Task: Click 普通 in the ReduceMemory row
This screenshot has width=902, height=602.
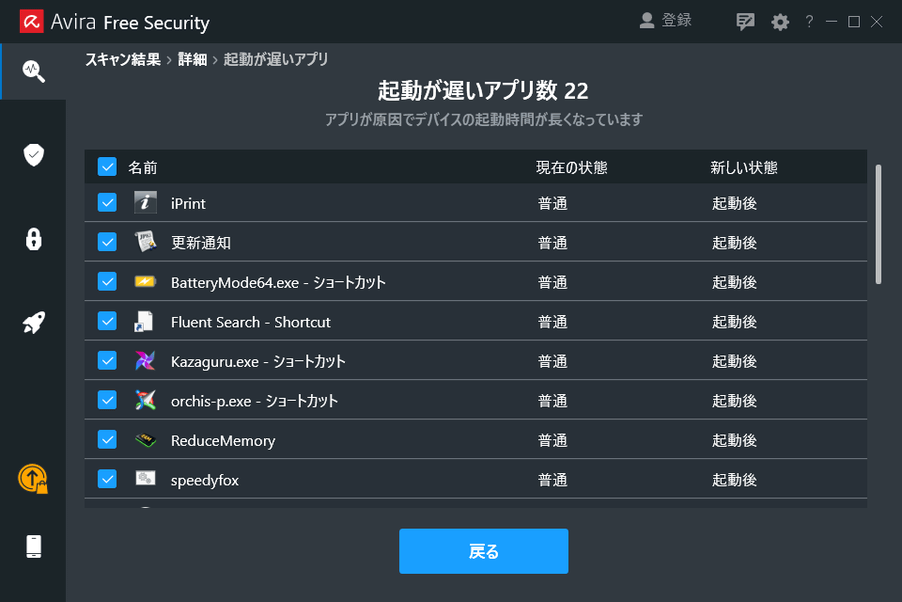Action: click(552, 441)
